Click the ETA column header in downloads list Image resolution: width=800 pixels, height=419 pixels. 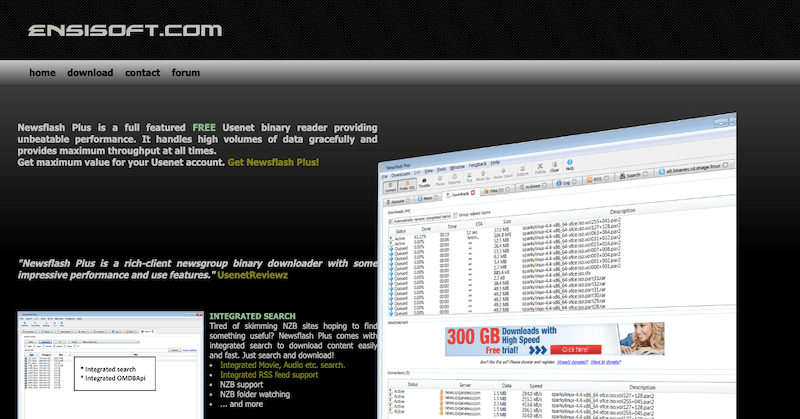pos(479,224)
